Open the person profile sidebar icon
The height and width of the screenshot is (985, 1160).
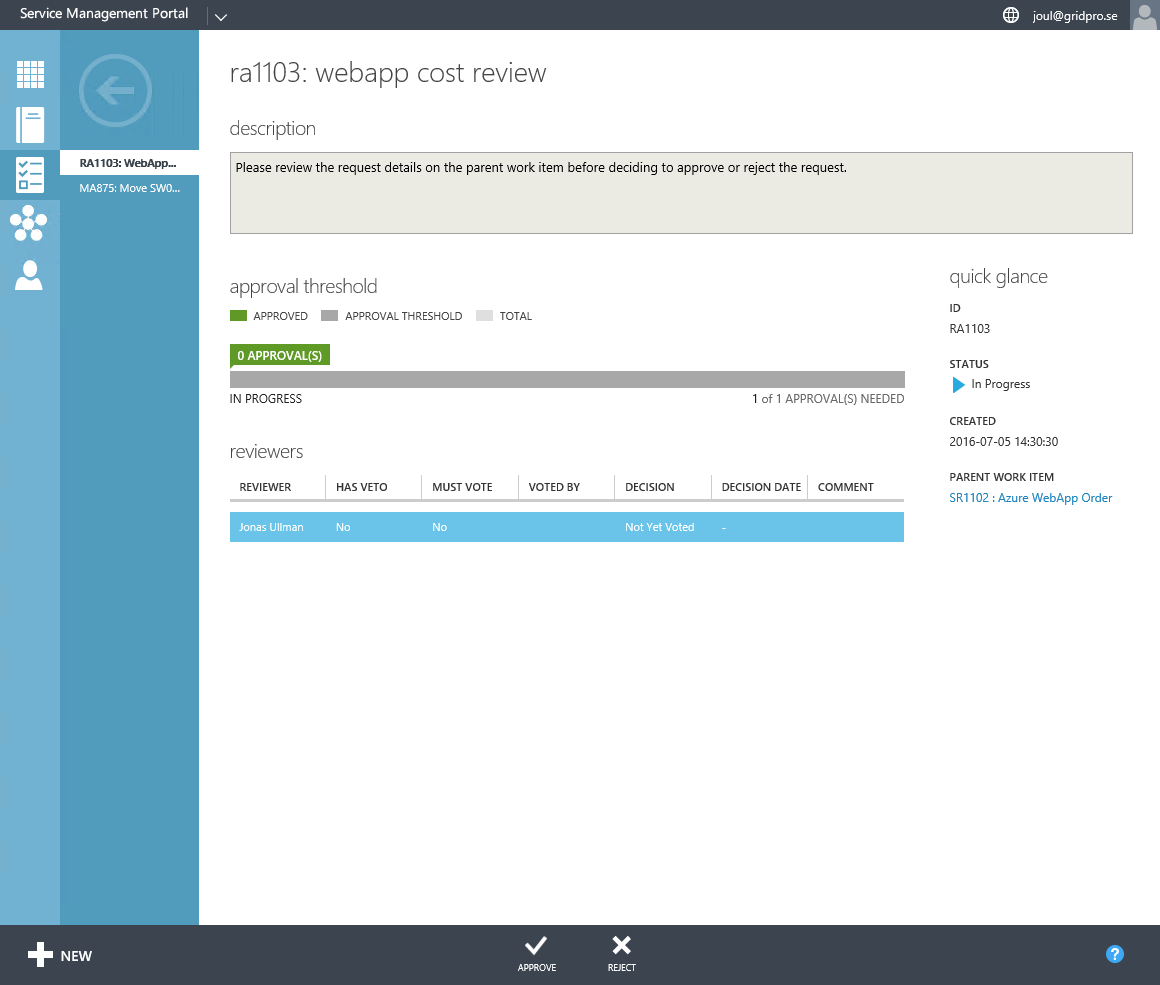pyautogui.click(x=29, y=275)
